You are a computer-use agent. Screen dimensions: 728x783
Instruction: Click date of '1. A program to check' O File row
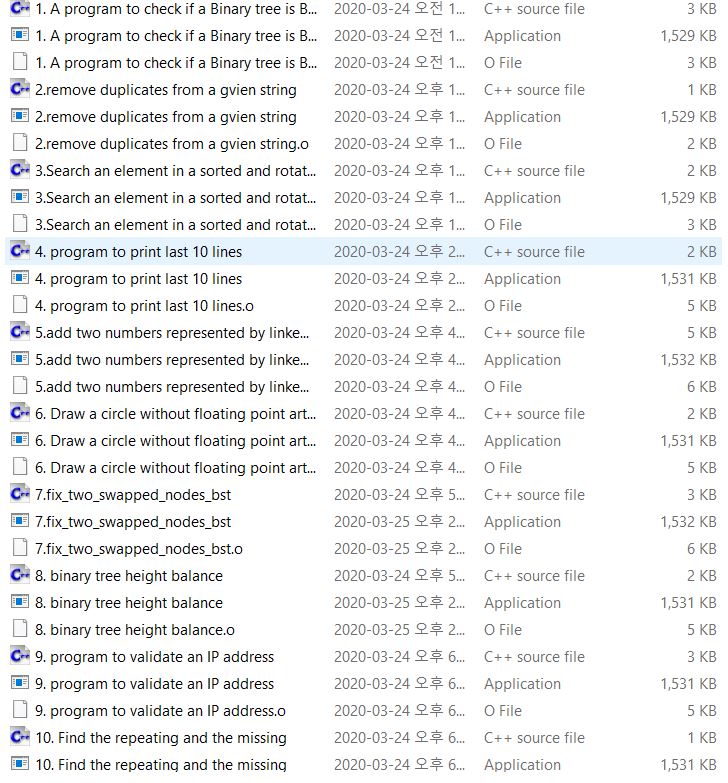[399, 63]
